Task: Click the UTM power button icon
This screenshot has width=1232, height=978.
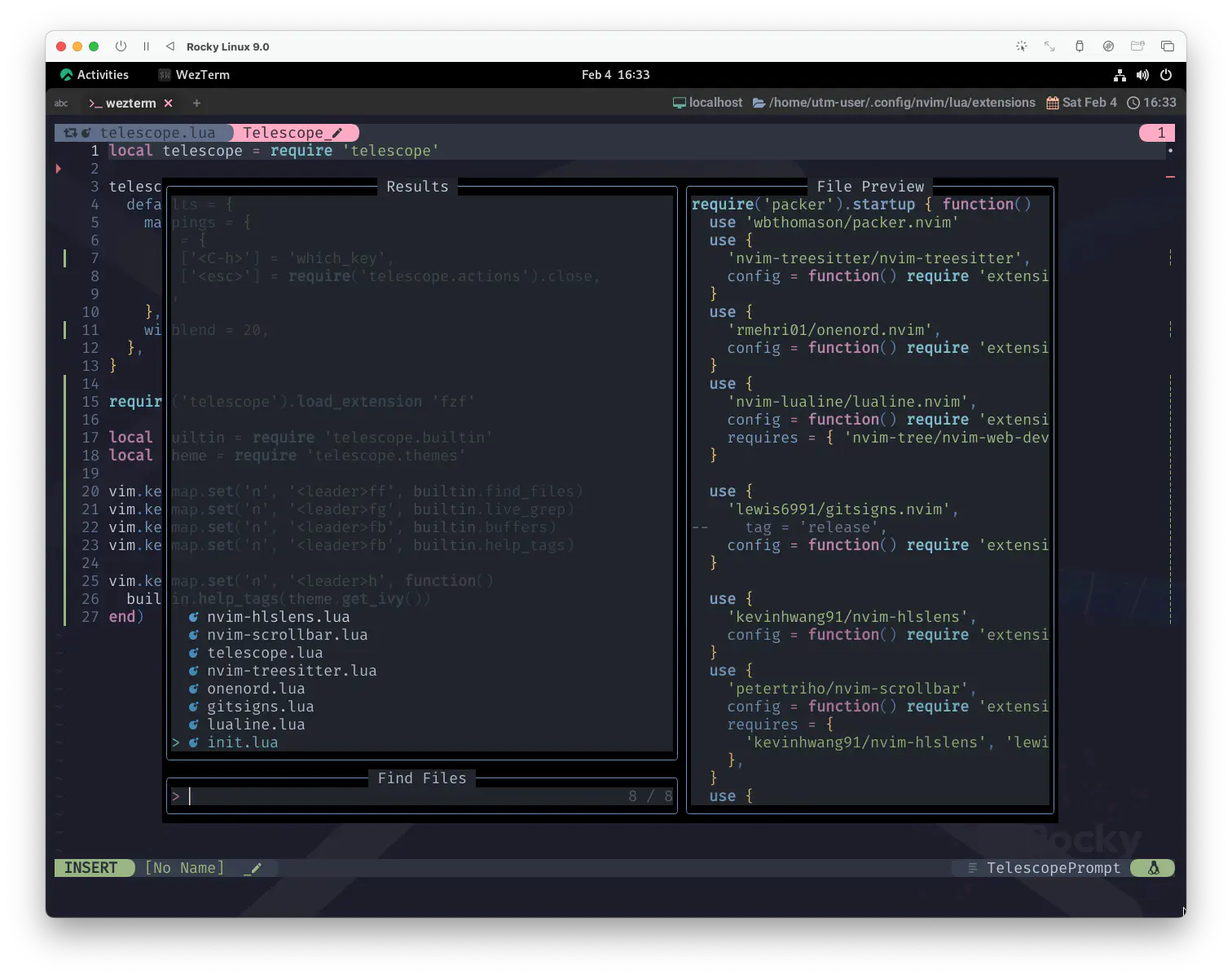Action: click(x=121, y=46)
